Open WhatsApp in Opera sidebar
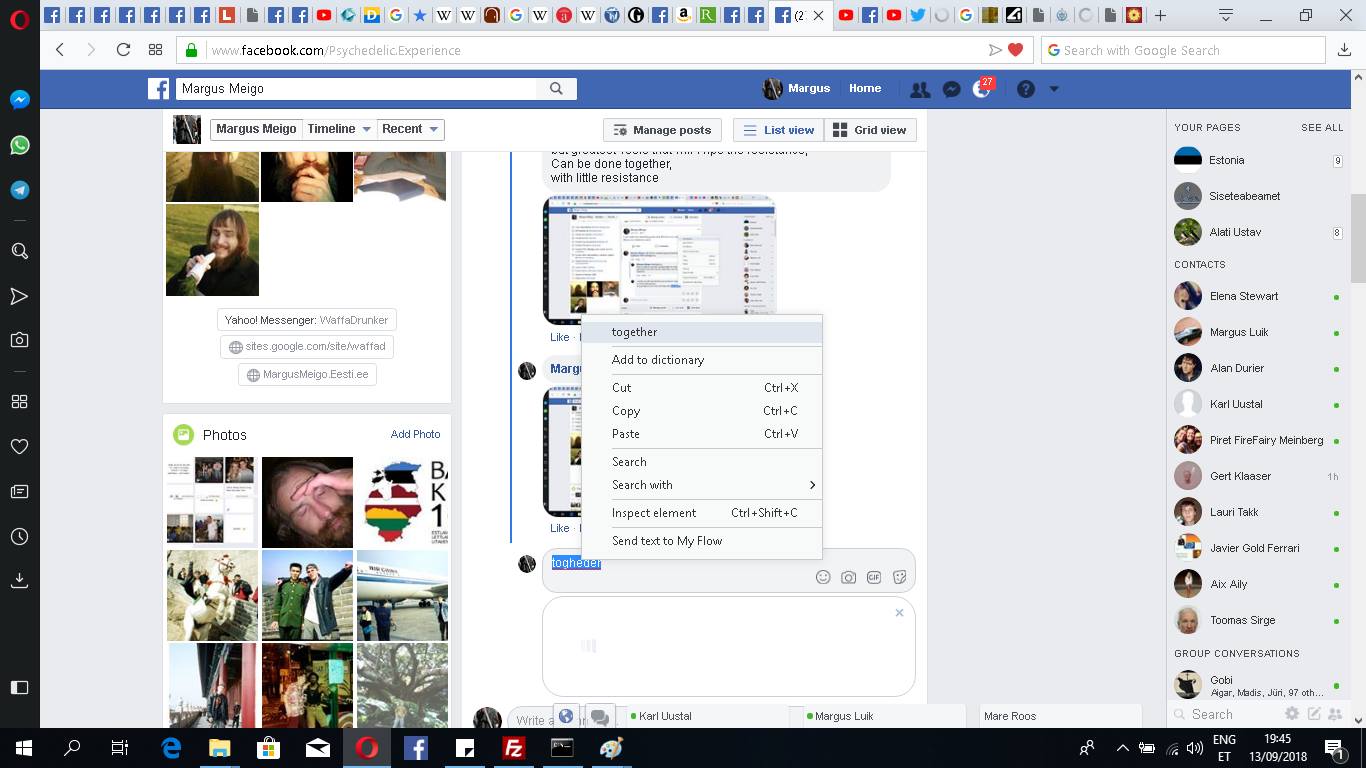Image resolution: width=1366 pixels, height=768 pixels. (19, 145)
